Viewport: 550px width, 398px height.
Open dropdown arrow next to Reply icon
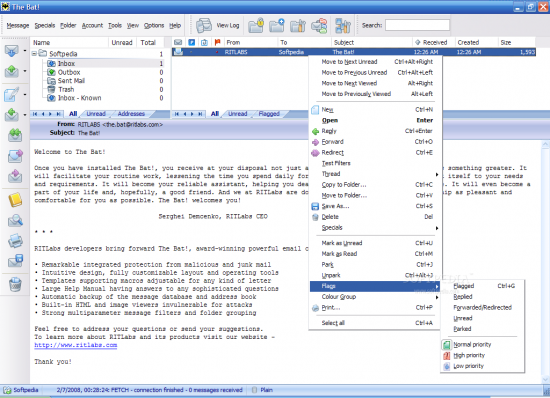coord(25,115)
